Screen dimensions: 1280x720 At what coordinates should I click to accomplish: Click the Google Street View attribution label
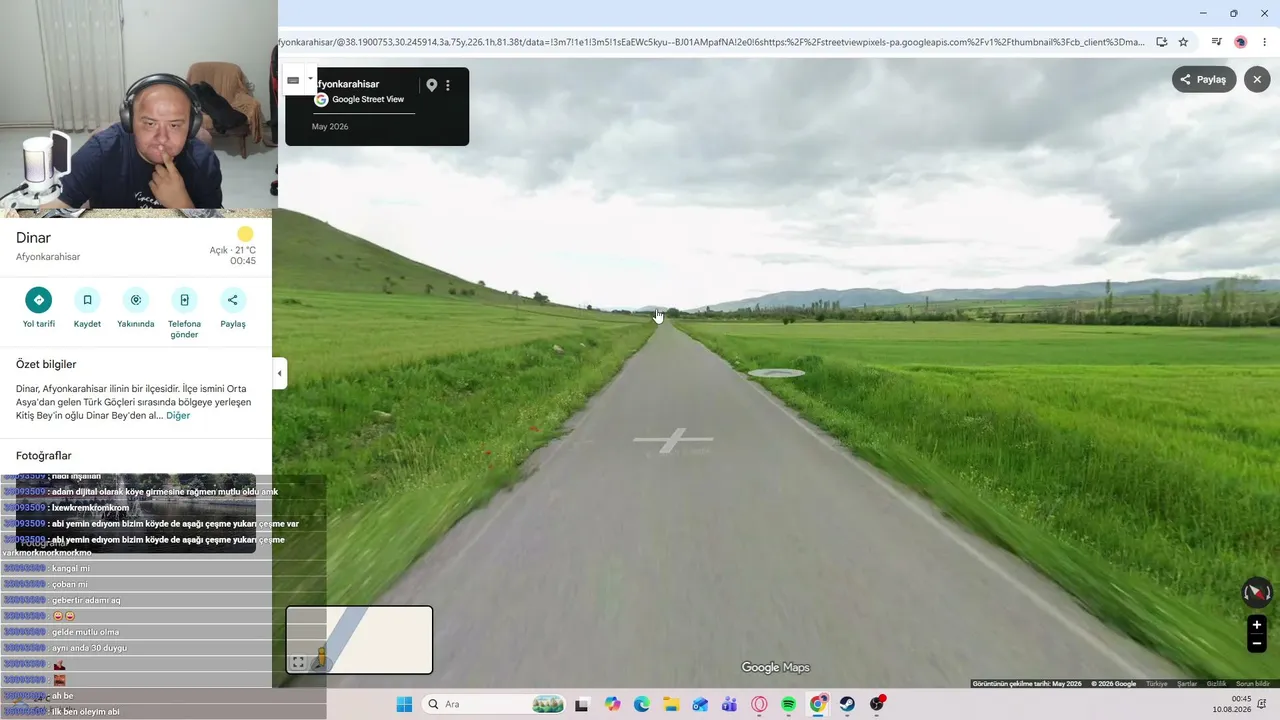click(368, 100)
